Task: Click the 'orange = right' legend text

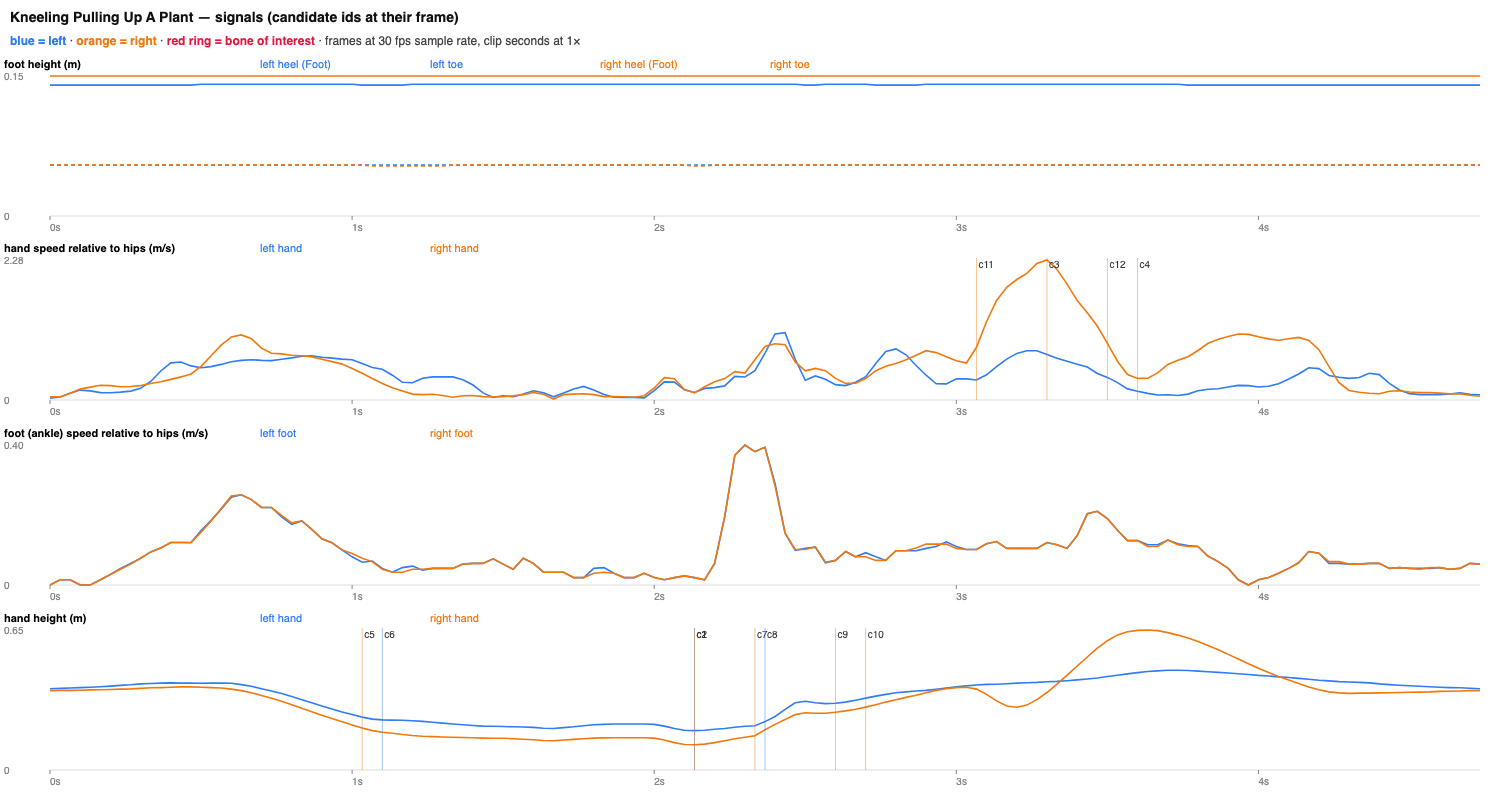Action: (116, 41)
